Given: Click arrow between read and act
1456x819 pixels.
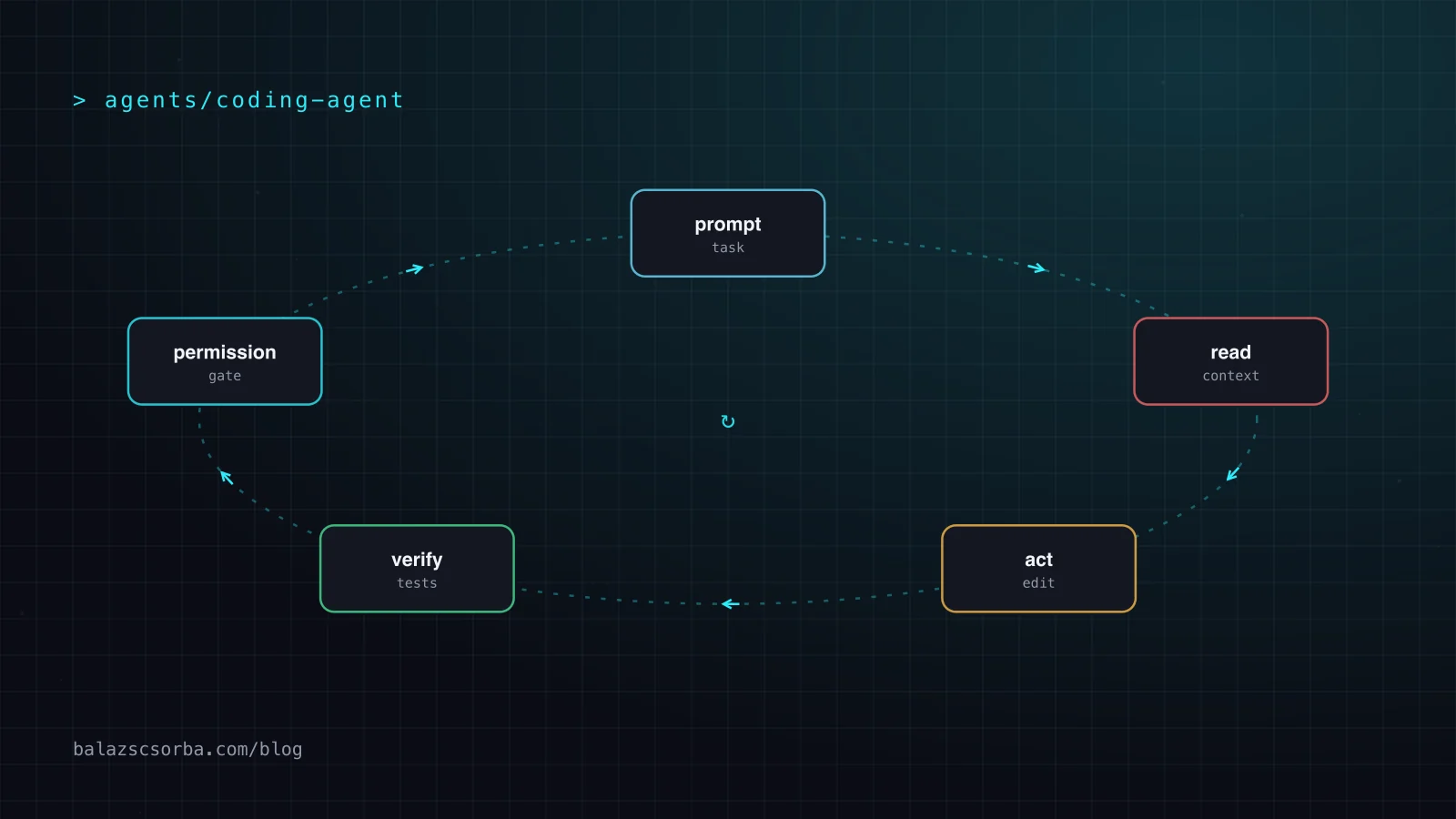Looking at the screenshot, I should (1233, 472).
